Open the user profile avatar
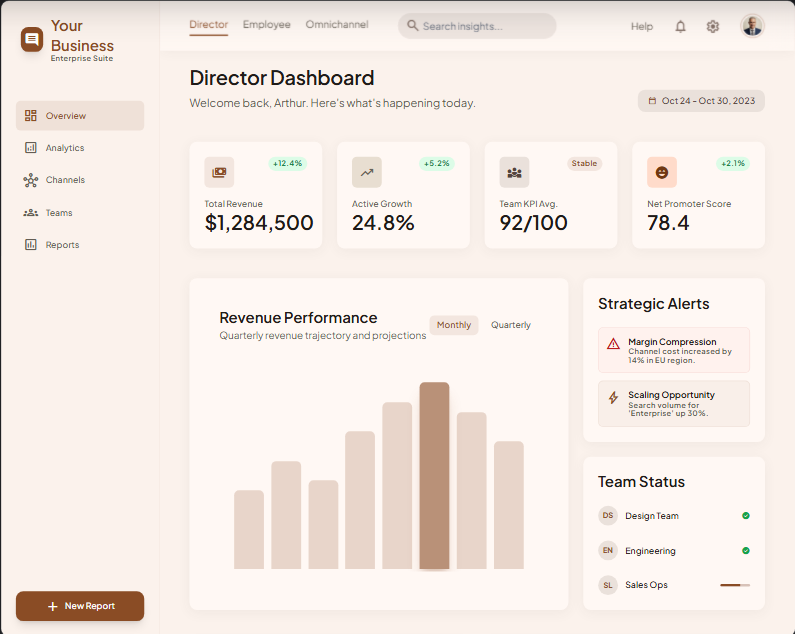This screenshot has height=634, width=795. [x=752, y=26]
